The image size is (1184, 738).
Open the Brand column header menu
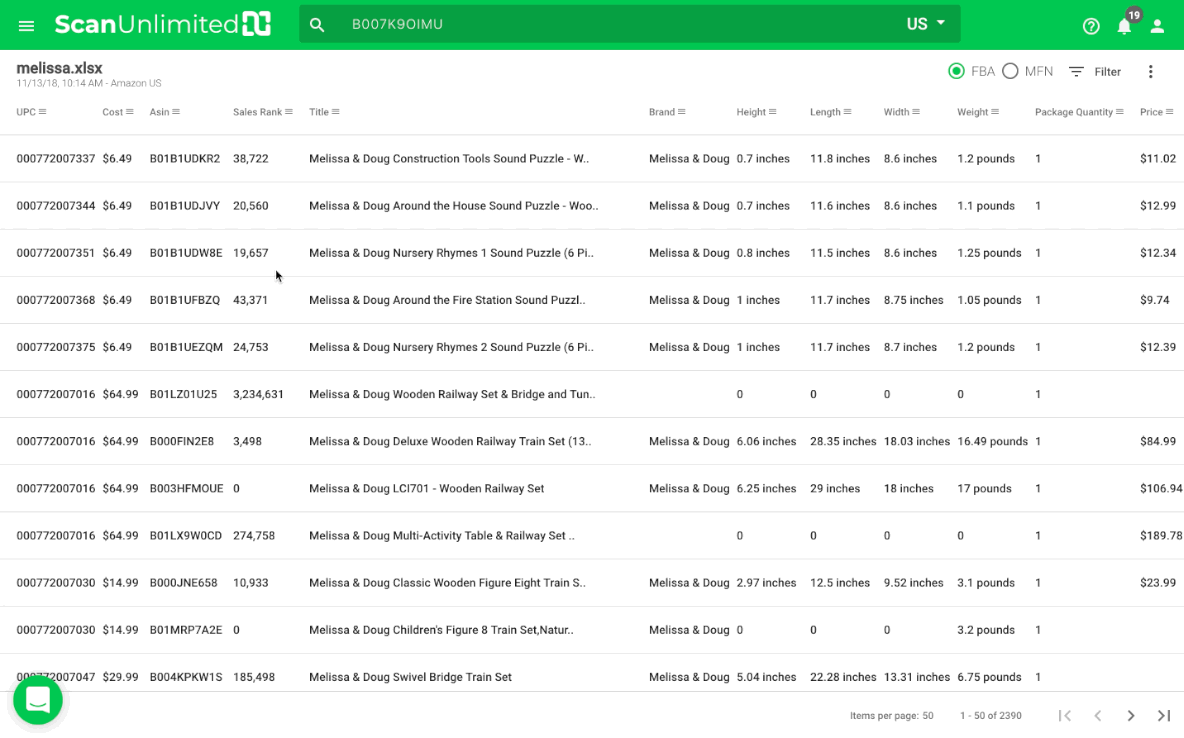point(682,112)
